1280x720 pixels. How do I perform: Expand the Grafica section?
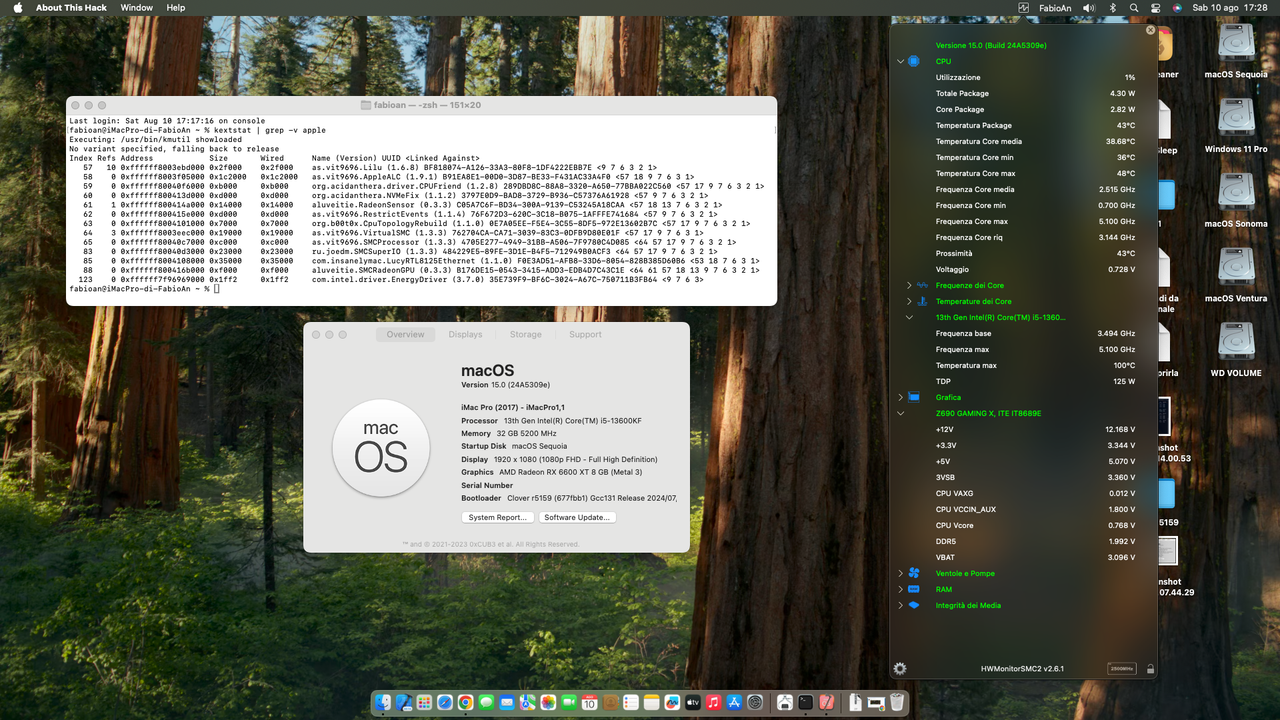point(900,397)
